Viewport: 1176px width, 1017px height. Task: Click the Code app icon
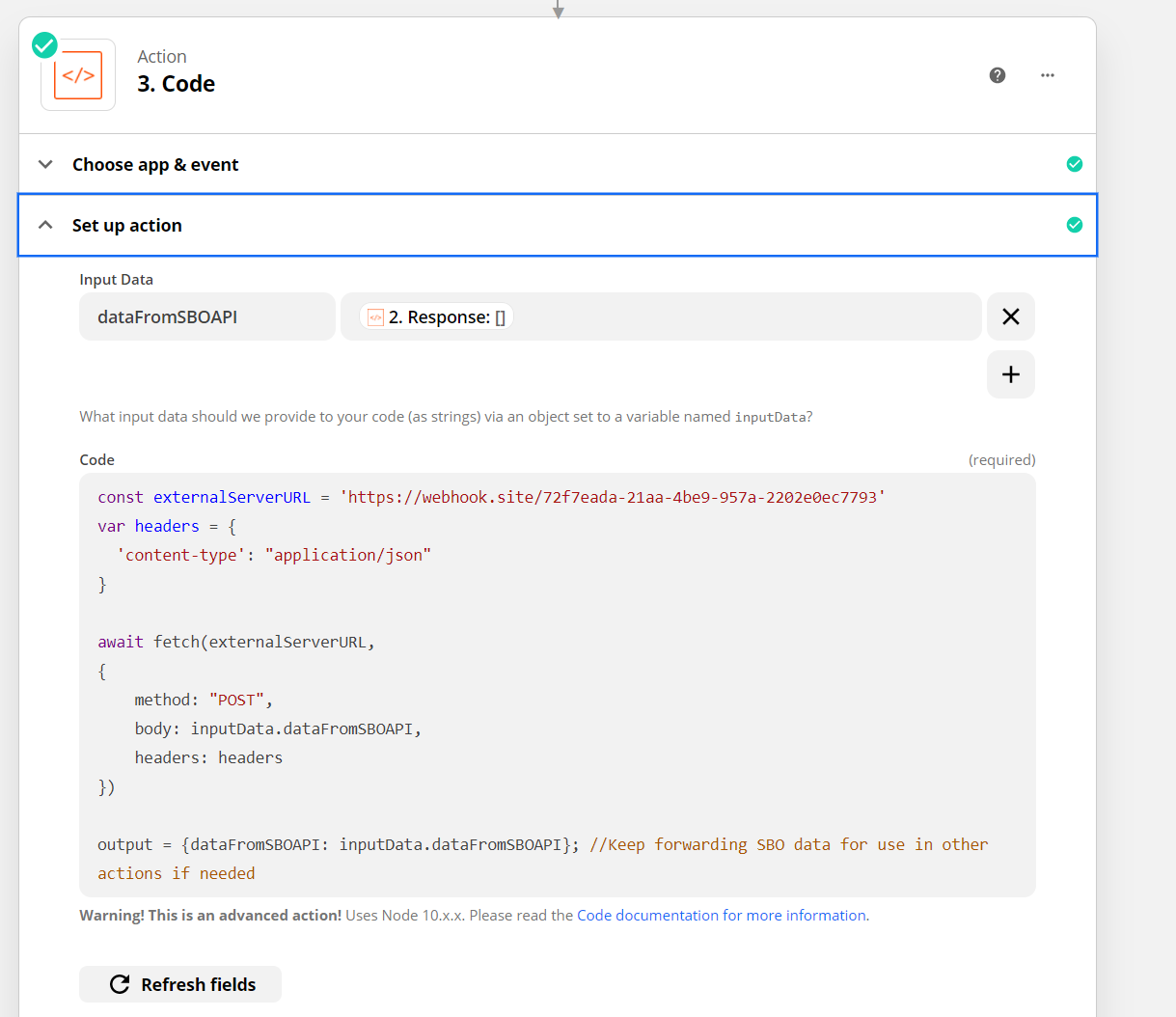[x=78, y=75]
